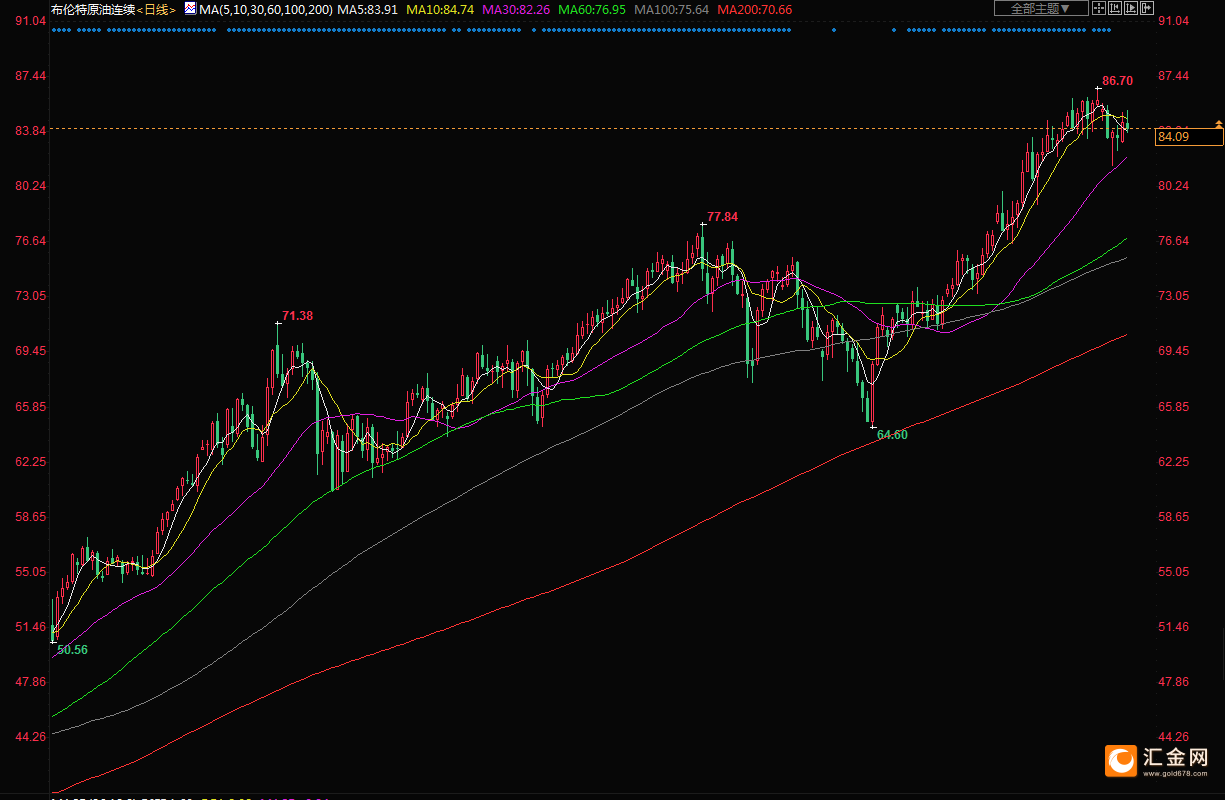1225x800 pixels.
Task: Click right axis label 69.45
Action: click(x=1172, y=351)
